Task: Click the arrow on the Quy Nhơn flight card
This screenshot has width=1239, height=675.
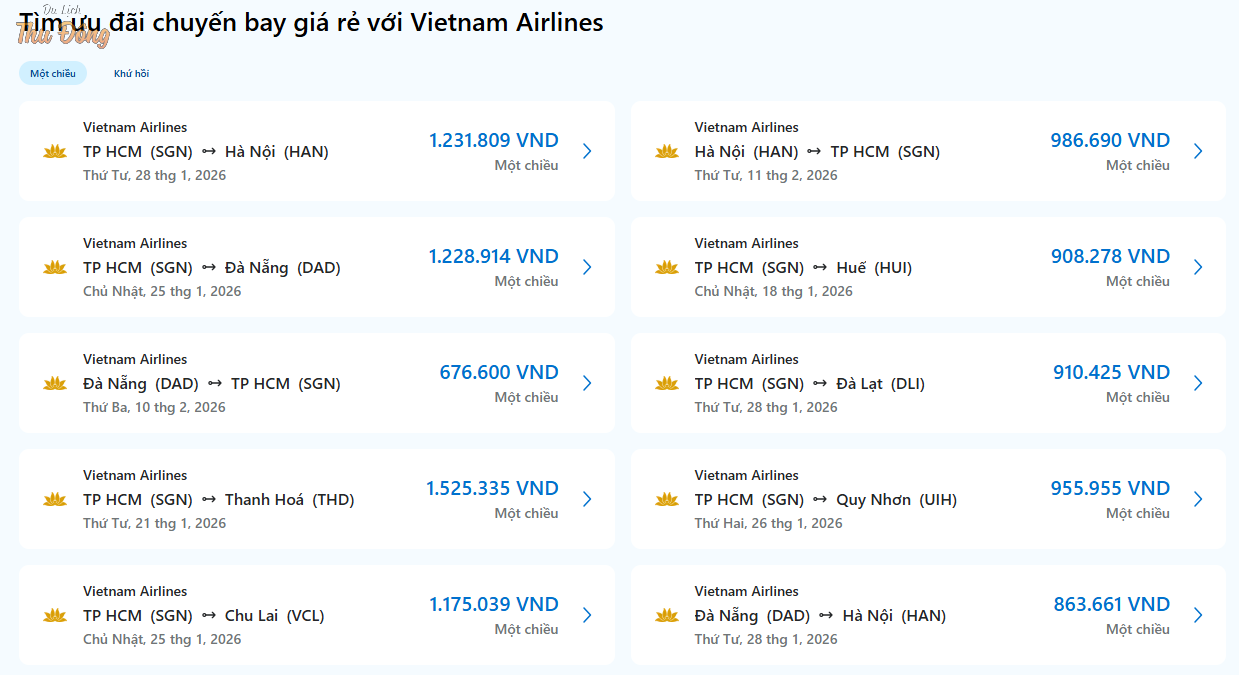Action: (1198, 499)
